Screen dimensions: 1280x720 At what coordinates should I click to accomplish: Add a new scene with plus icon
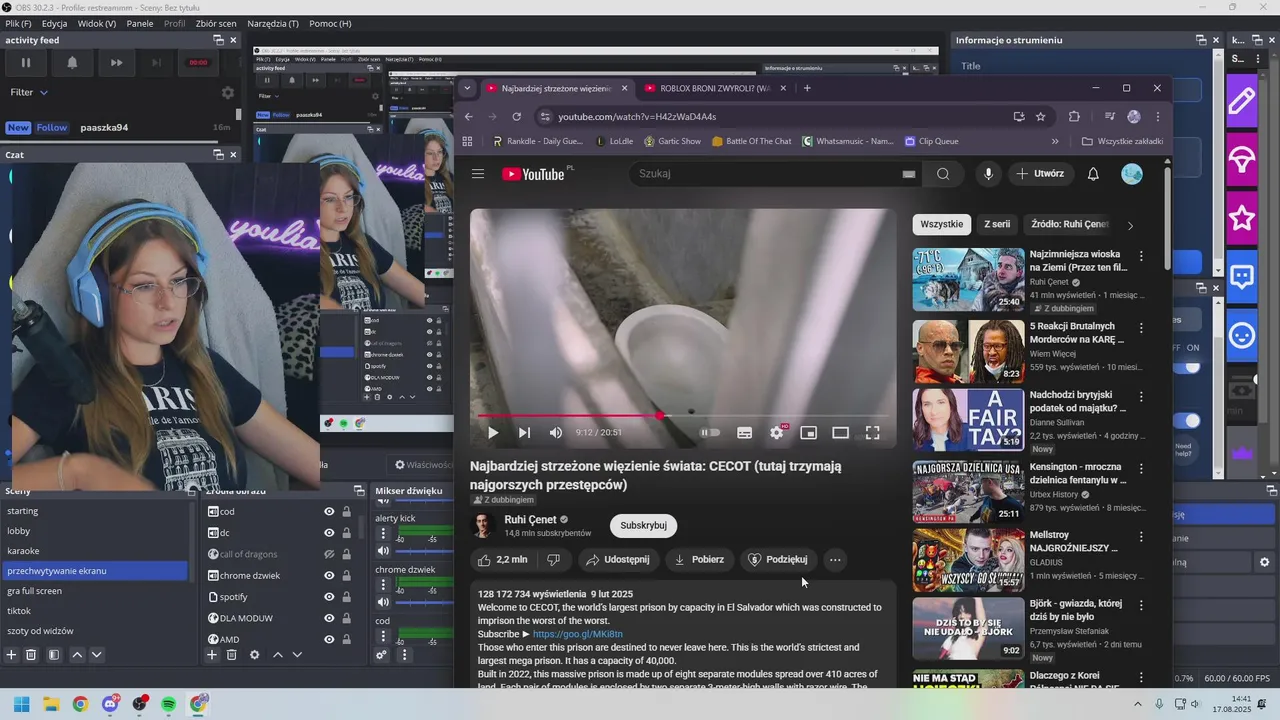click(x=11, y=655)
